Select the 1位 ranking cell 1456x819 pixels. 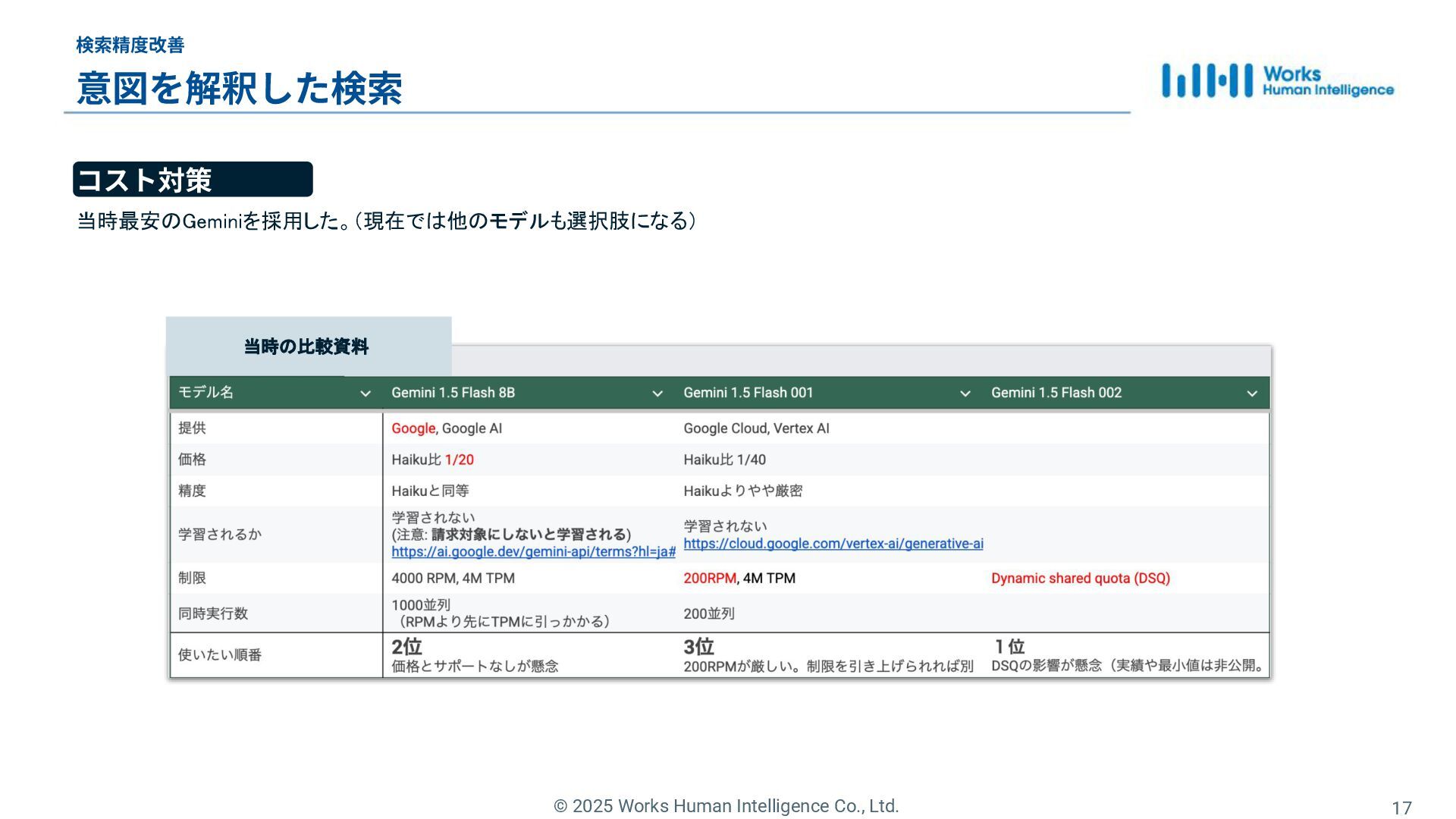pos(1009,647)
